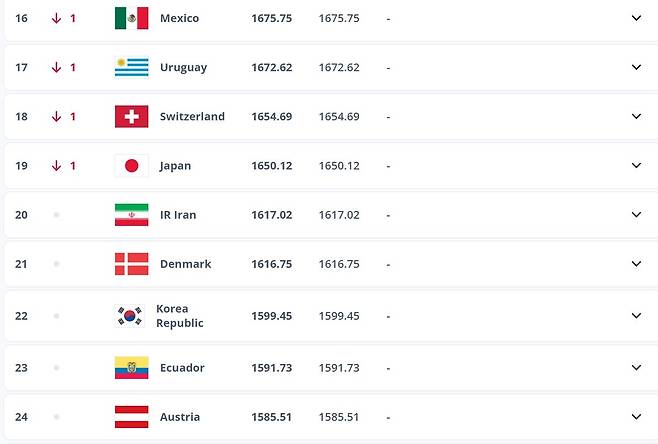
Task: Expand Japan's ranking details
Action: [636, 165]
